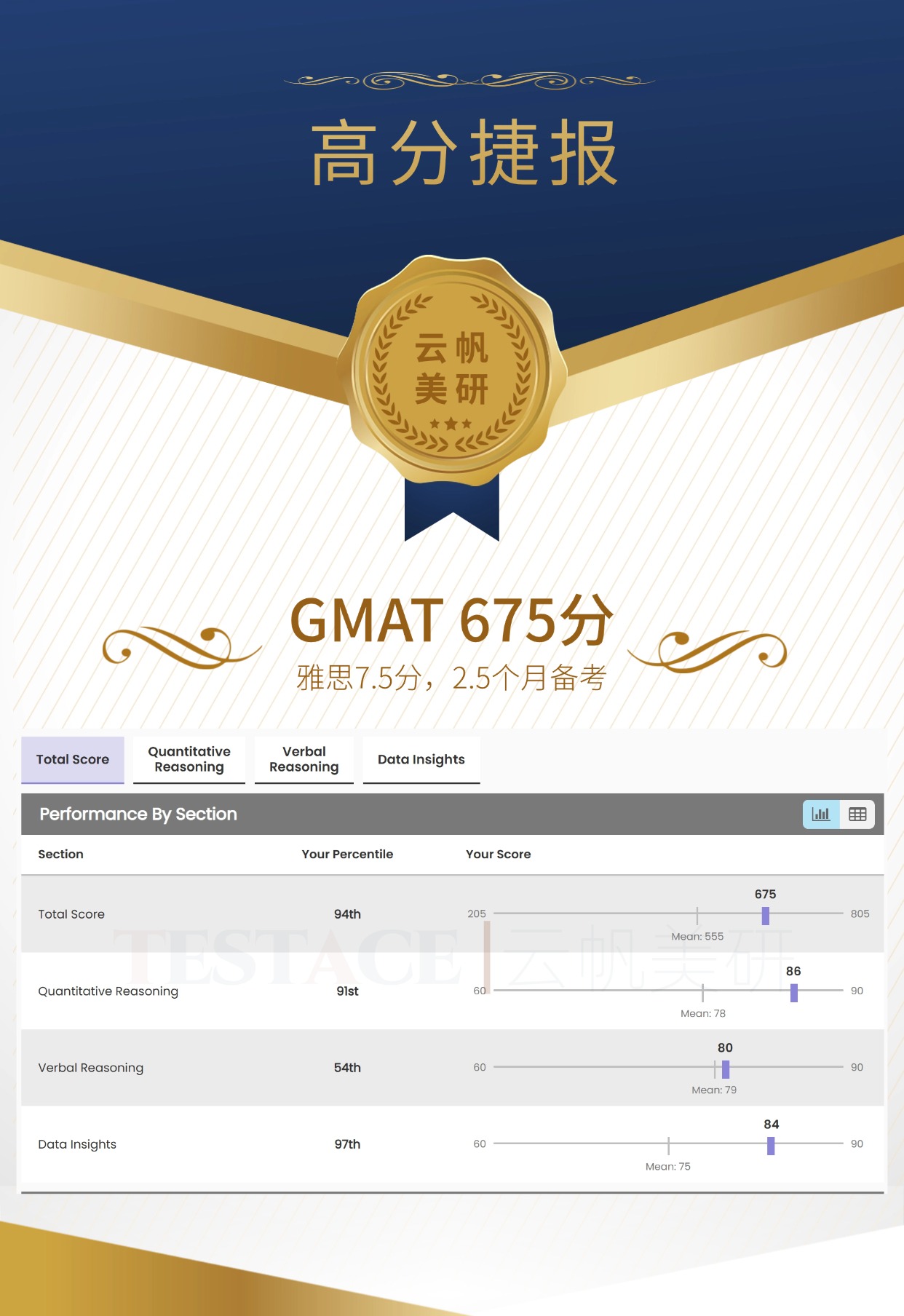904x1316 pixels.
Task: Click the 205 minimum score label
Action: coord(477,913)
